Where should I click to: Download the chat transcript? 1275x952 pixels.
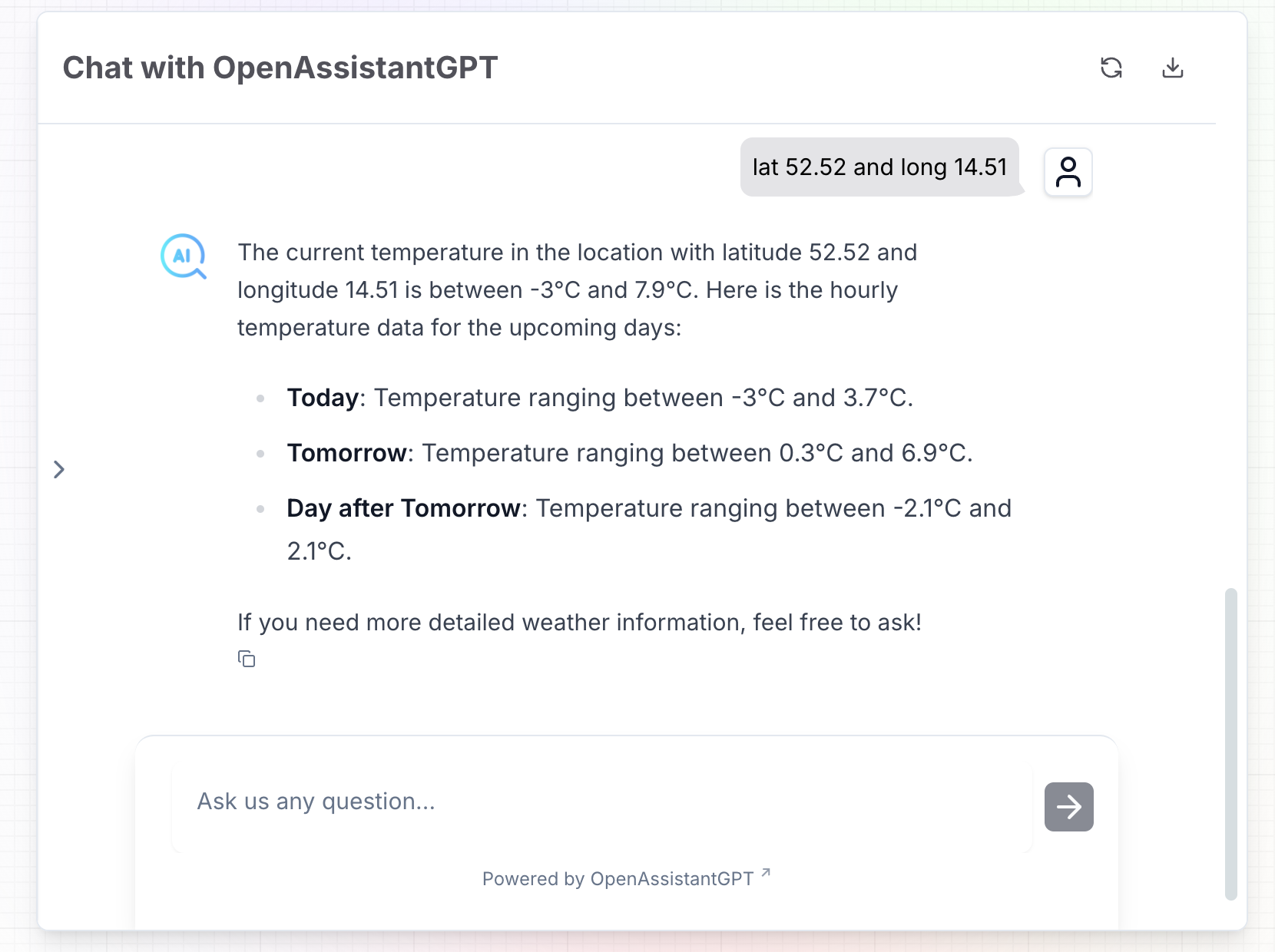tap(1172, 68)
